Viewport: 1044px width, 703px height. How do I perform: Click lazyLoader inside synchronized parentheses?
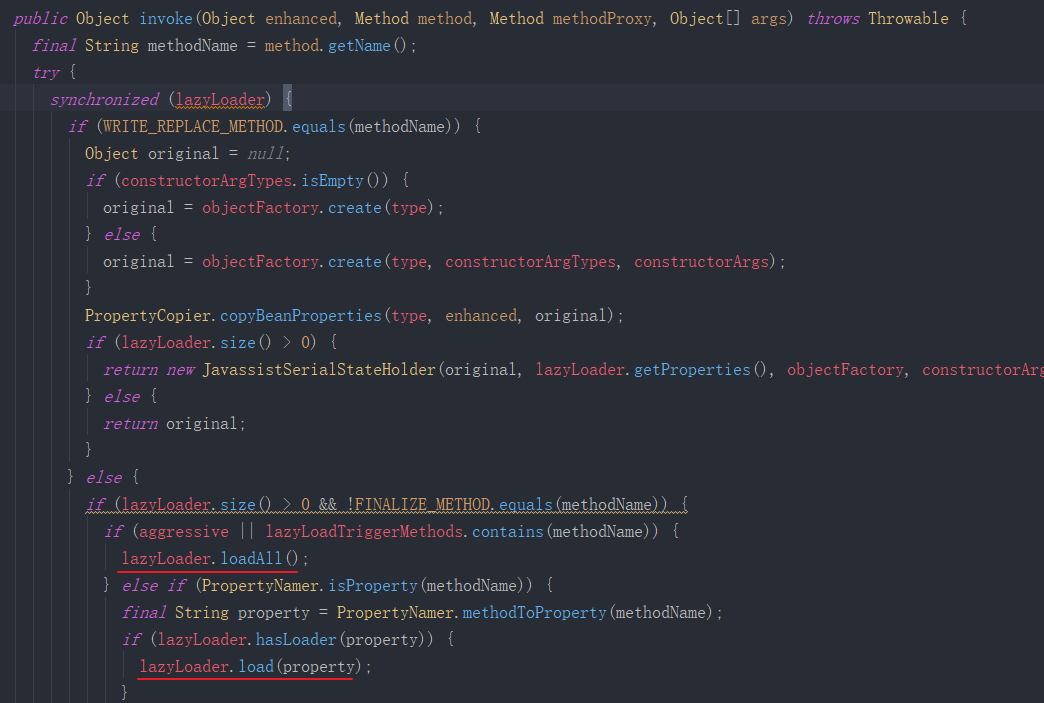coord(220,100)
